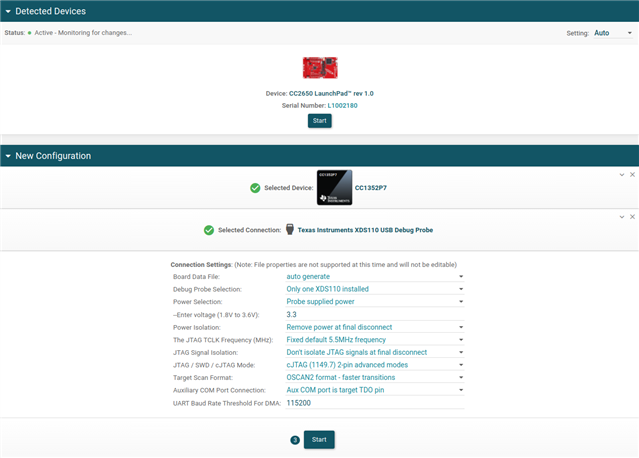Collapse the Selected Device row chevron

coord(622,175)
